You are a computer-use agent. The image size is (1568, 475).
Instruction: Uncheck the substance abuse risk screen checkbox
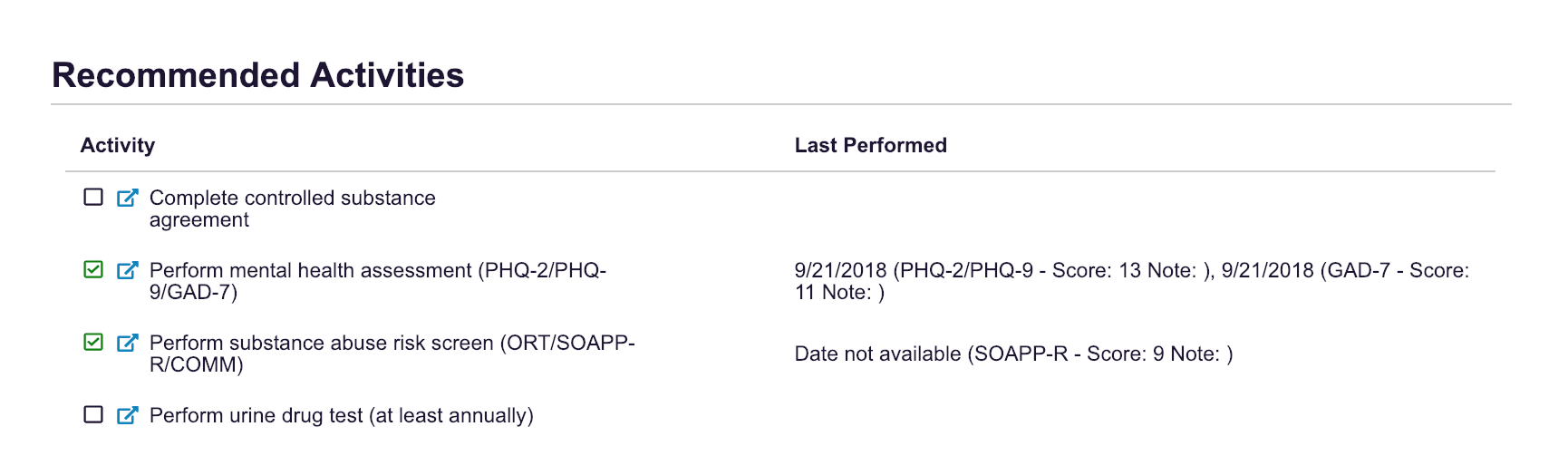coord(93,343)
